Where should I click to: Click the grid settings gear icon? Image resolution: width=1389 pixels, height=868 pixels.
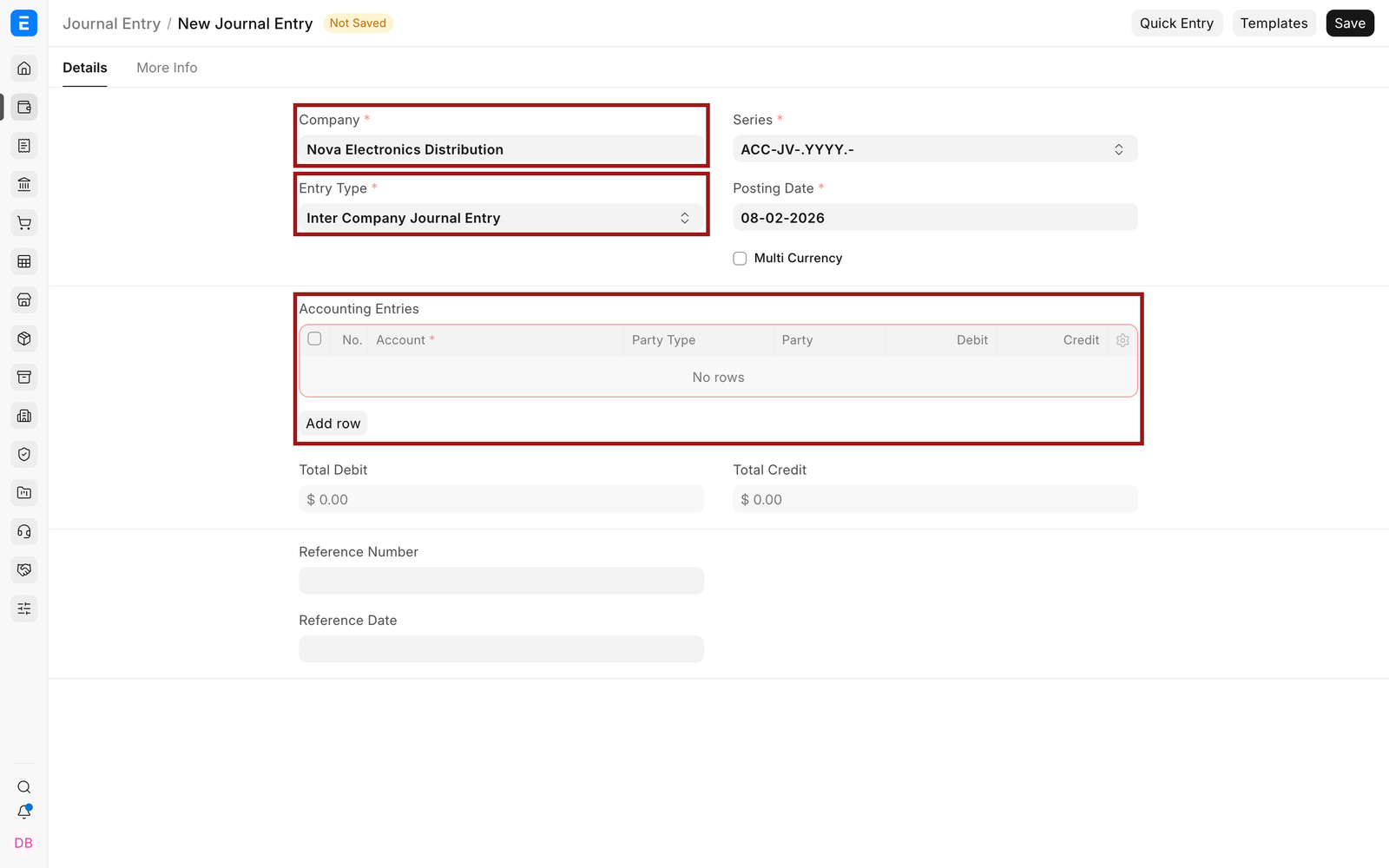click(1122, 340)
